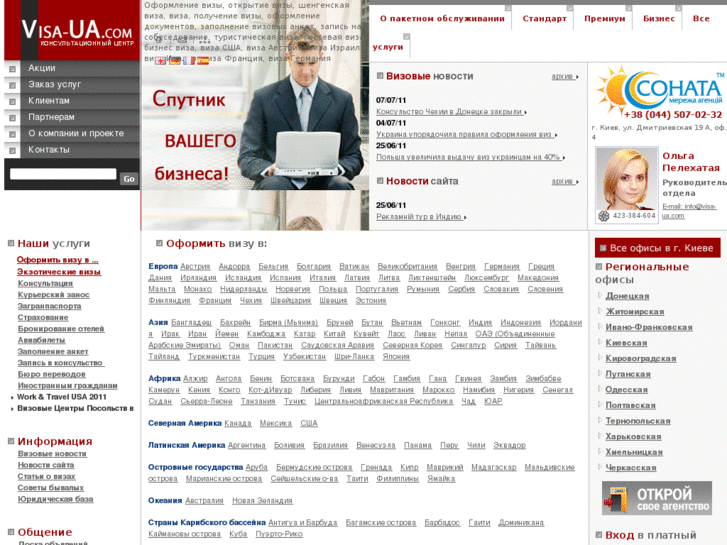Image resolution: width=727 pixels, height=545 pixels.
Task: Open Экзотические визы in services list
Action: click(x=59, y=272)
